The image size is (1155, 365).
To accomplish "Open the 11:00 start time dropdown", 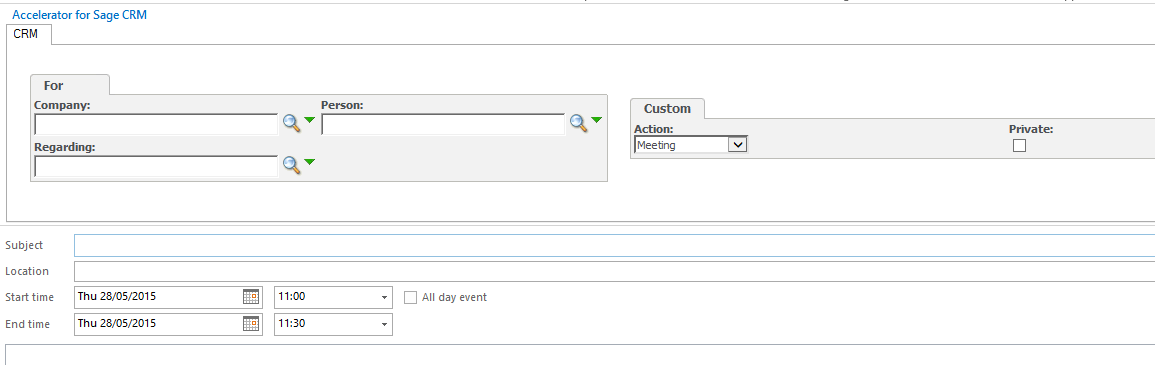I will (333, 297).
